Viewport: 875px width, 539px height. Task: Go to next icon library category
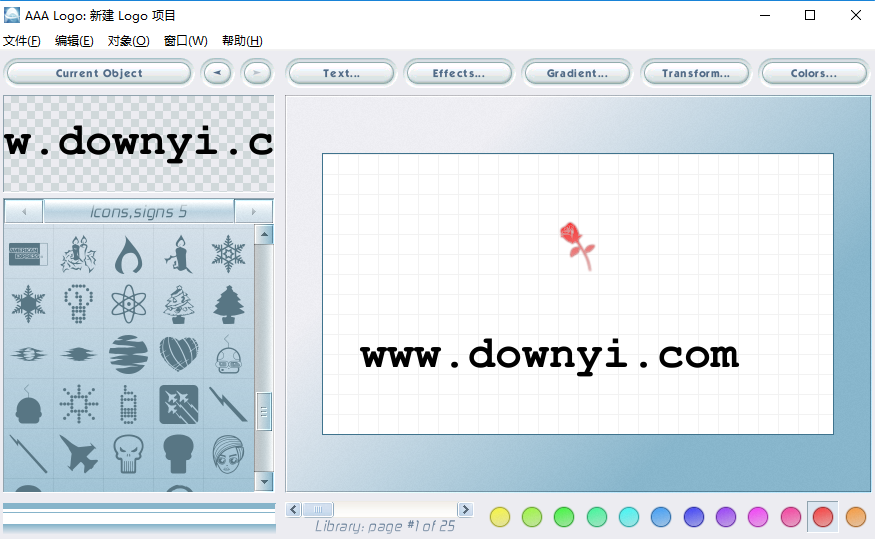pyautogui.click(x=253, y=212)
